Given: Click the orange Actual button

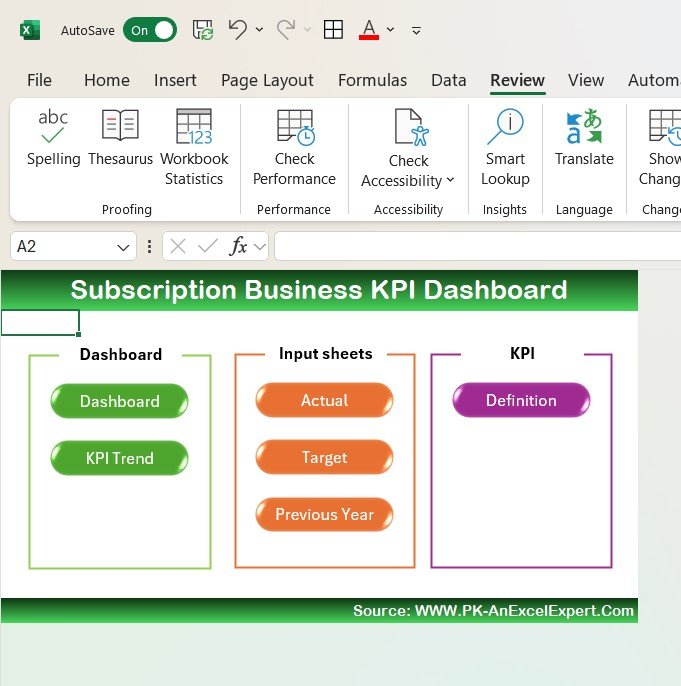Looking at the screenshot, I should pos(325,400).
